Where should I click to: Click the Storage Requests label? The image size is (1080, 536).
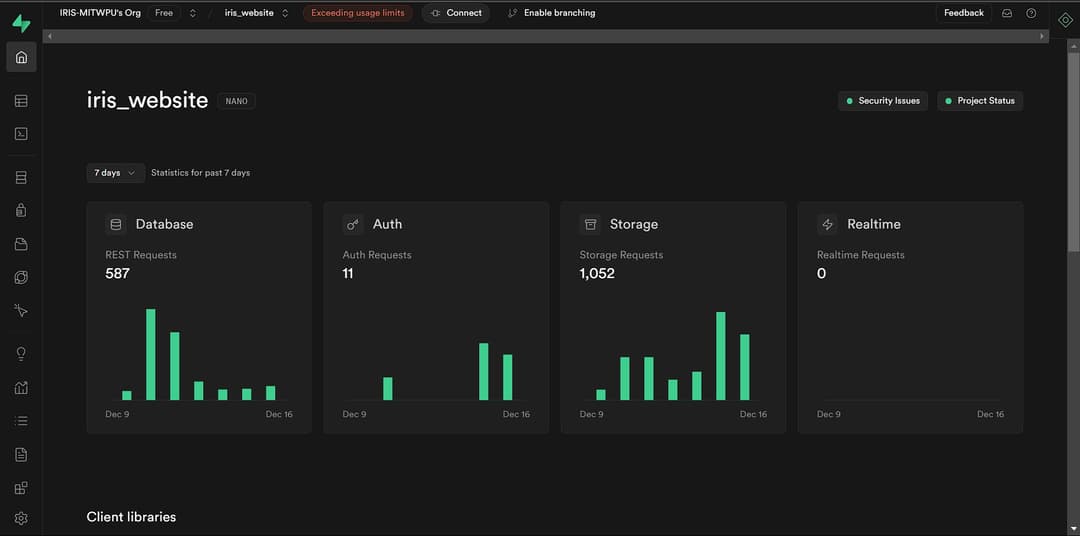click(621, 255)
